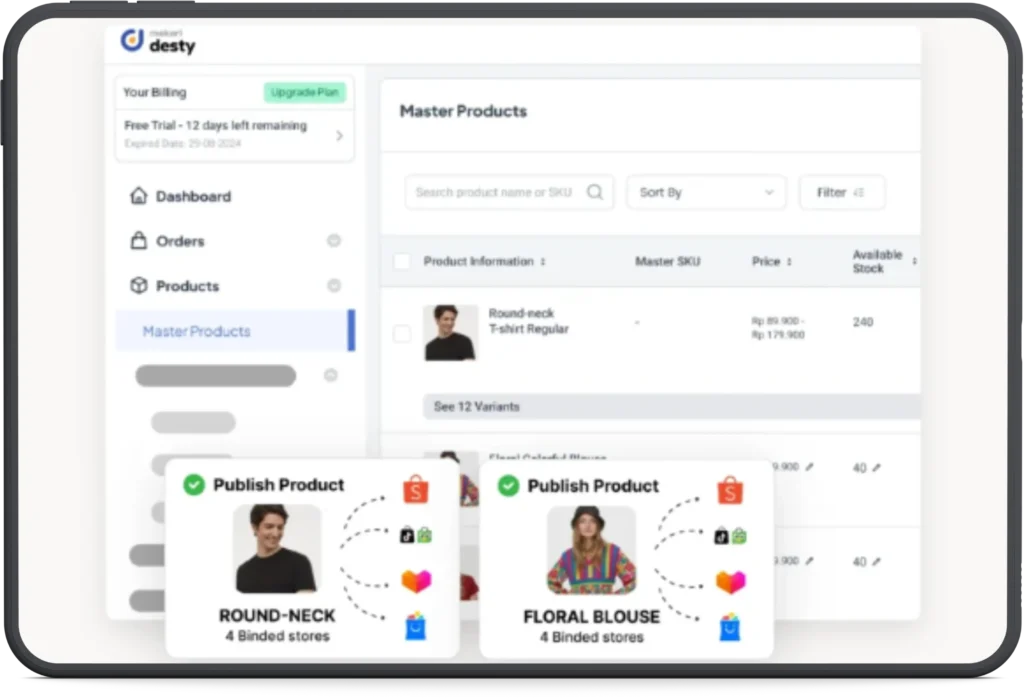Sort by the Price column header

coord(771,262)
